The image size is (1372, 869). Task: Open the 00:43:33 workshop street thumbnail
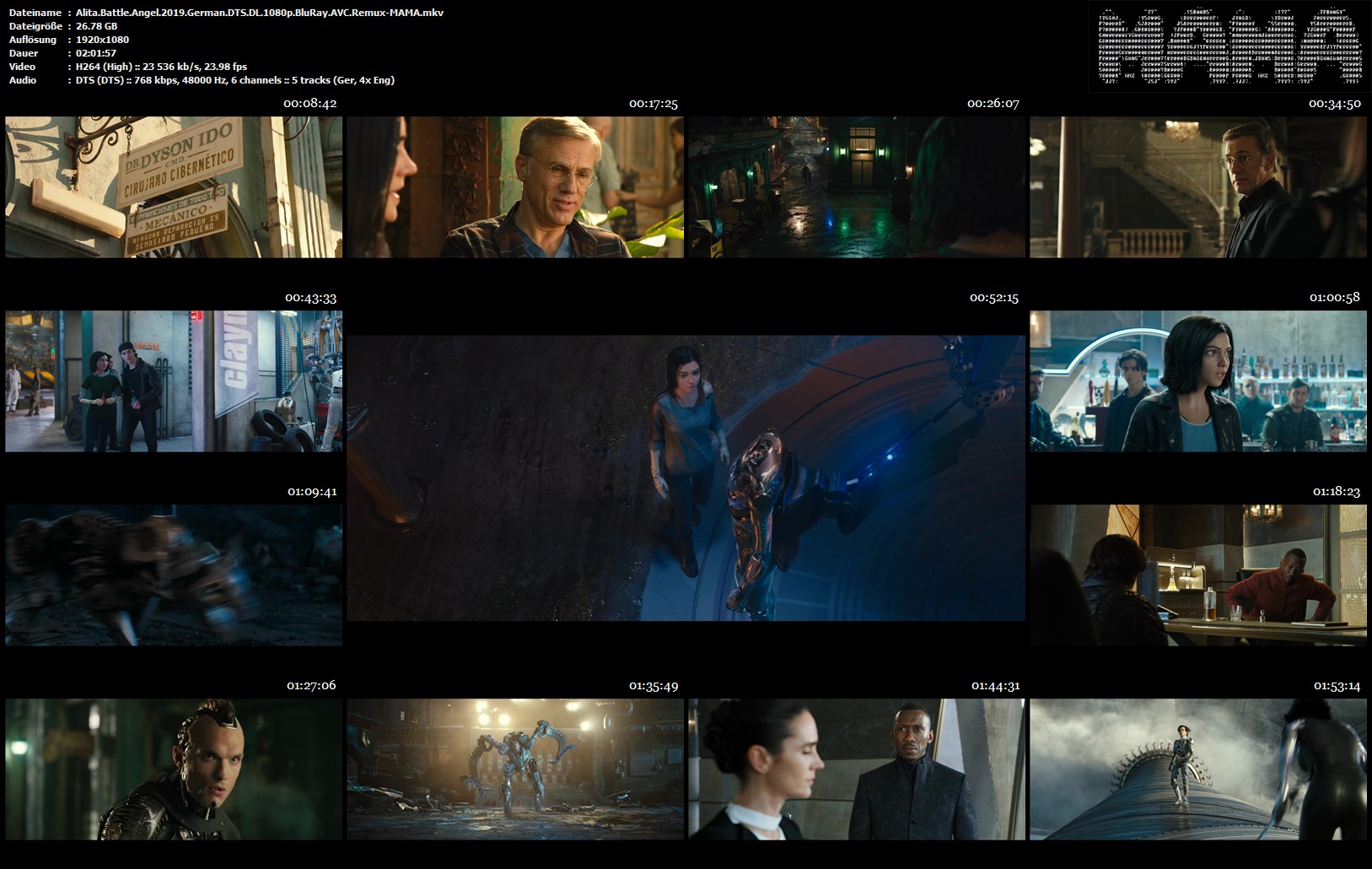174,381
